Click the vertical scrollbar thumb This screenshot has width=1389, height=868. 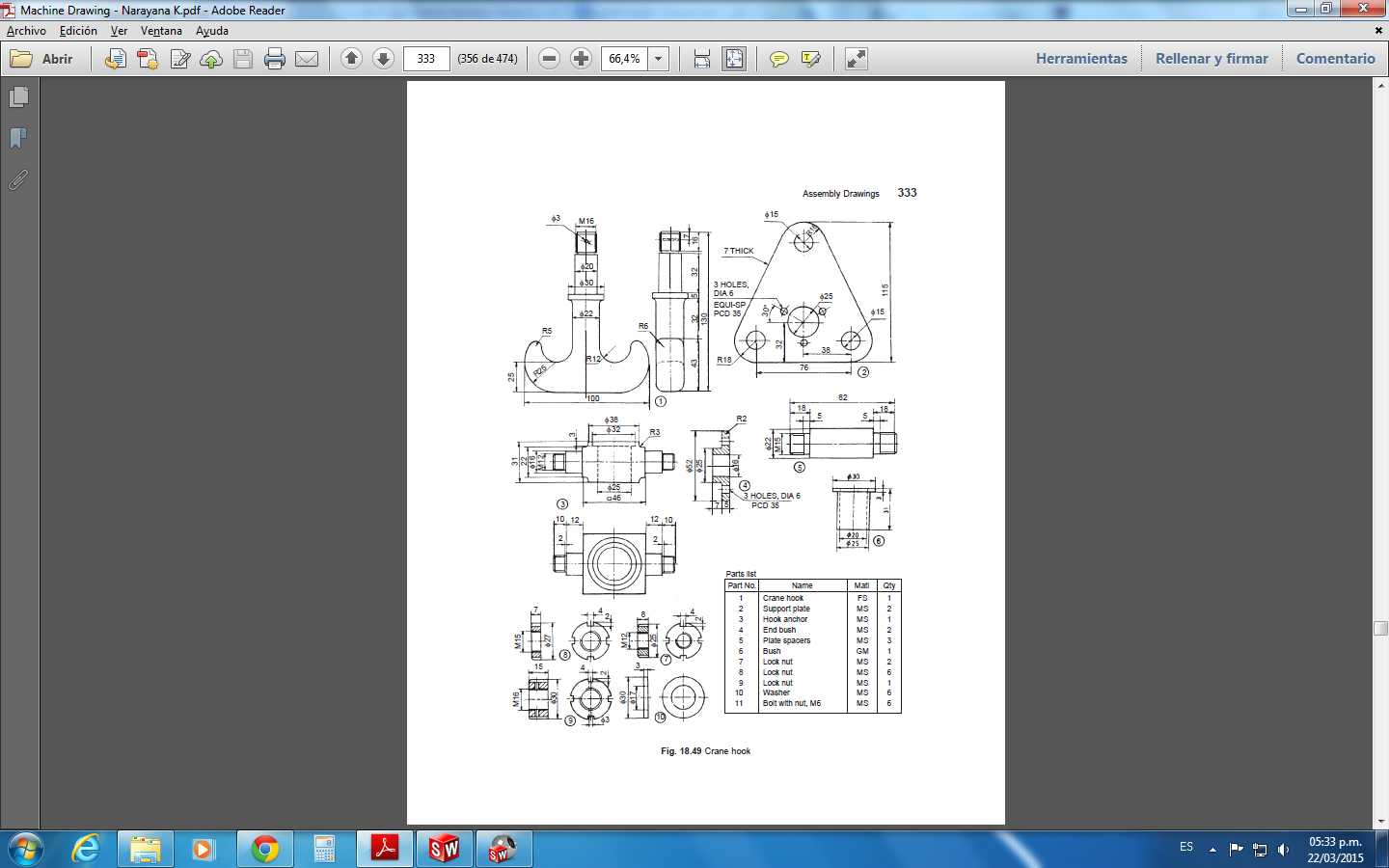1380,628
